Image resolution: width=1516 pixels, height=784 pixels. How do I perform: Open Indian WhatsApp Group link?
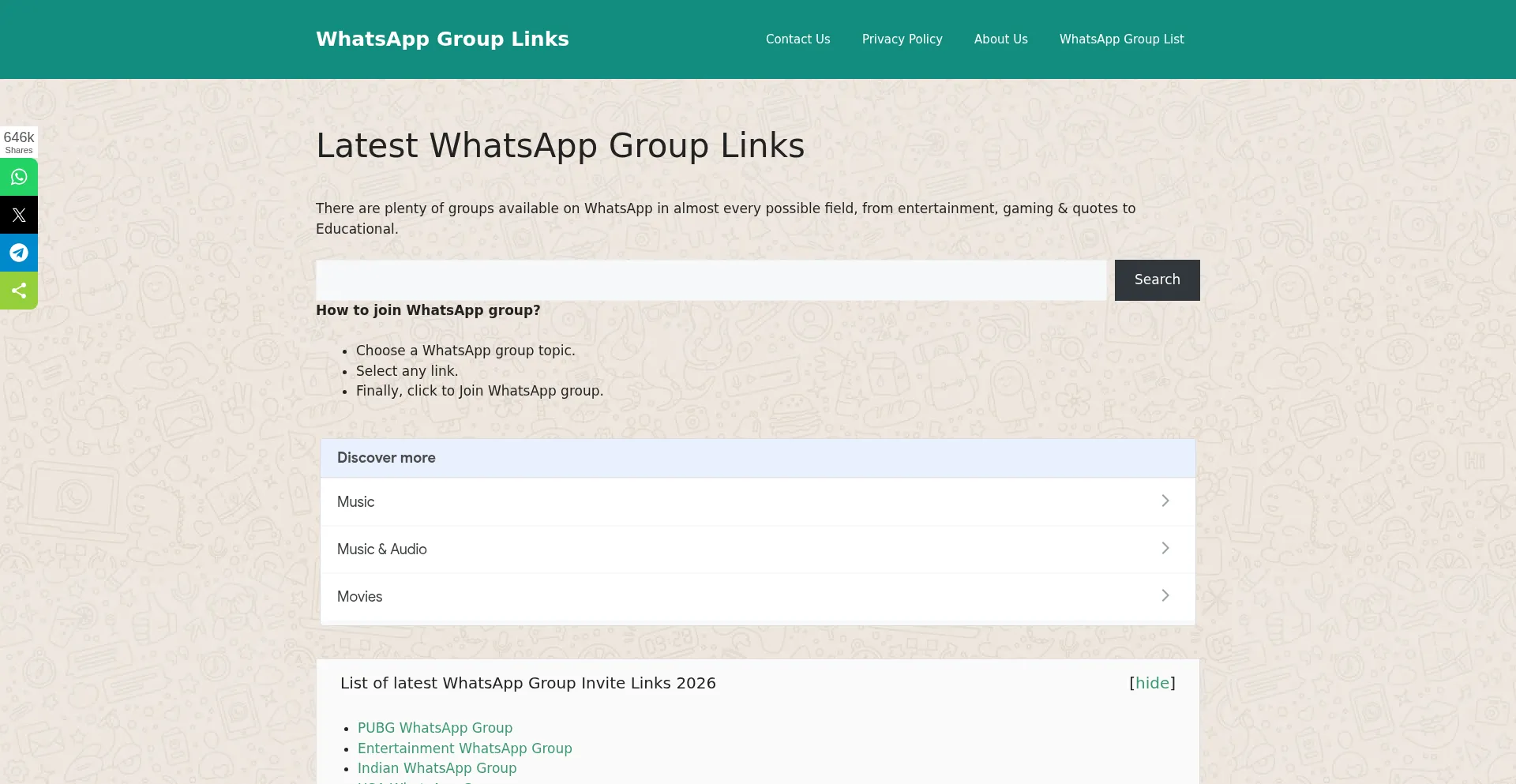coord(437,768)
